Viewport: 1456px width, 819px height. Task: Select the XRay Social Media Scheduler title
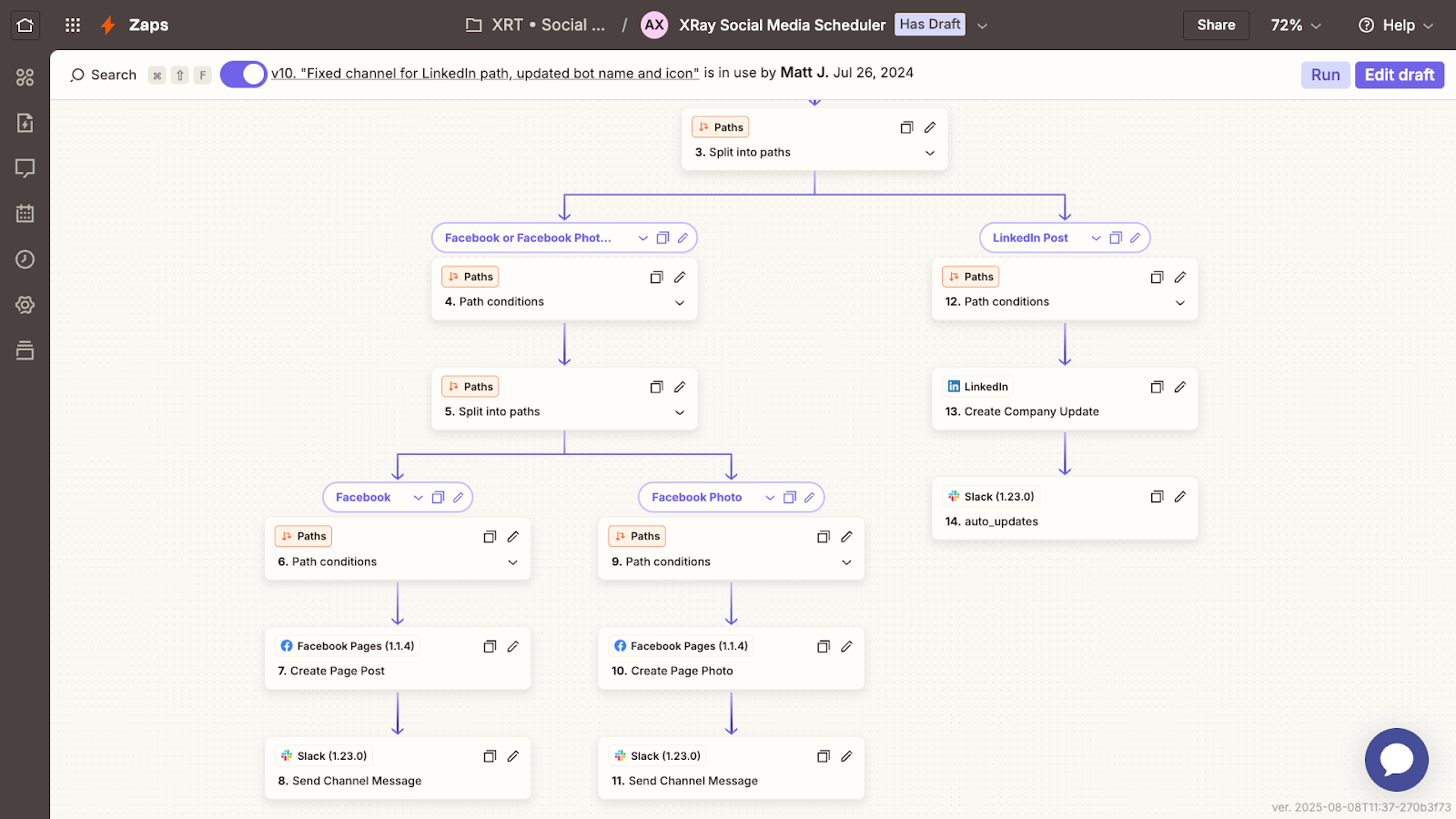point(782,25)
